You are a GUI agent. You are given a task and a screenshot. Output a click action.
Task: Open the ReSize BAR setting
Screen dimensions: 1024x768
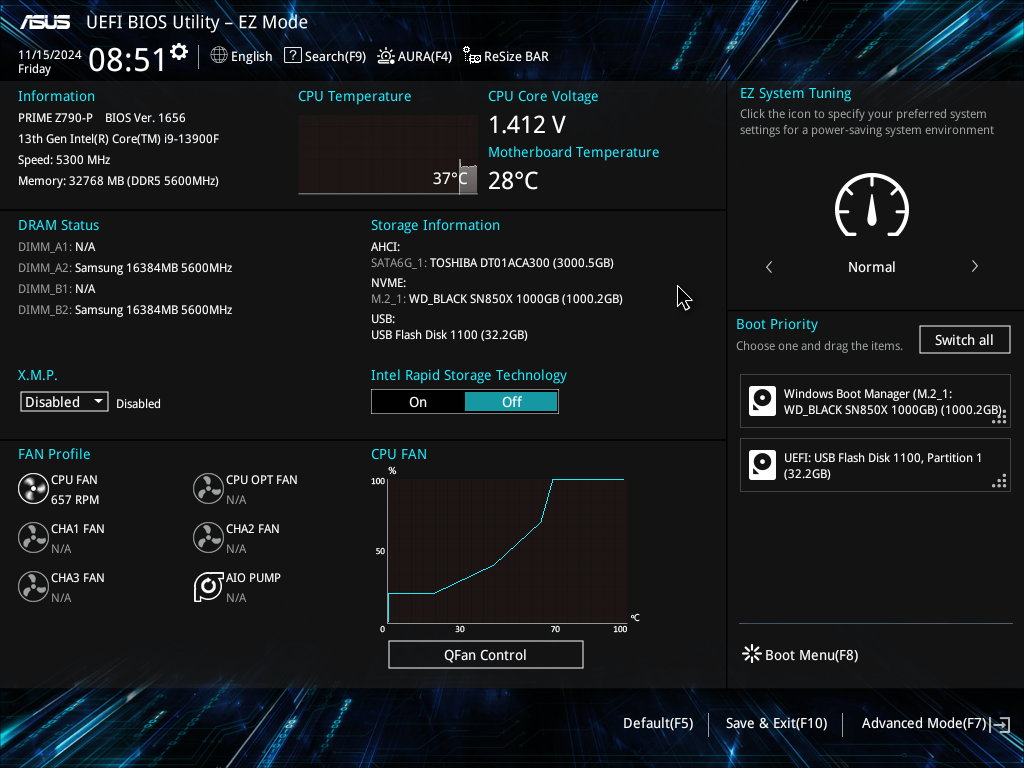516,56
